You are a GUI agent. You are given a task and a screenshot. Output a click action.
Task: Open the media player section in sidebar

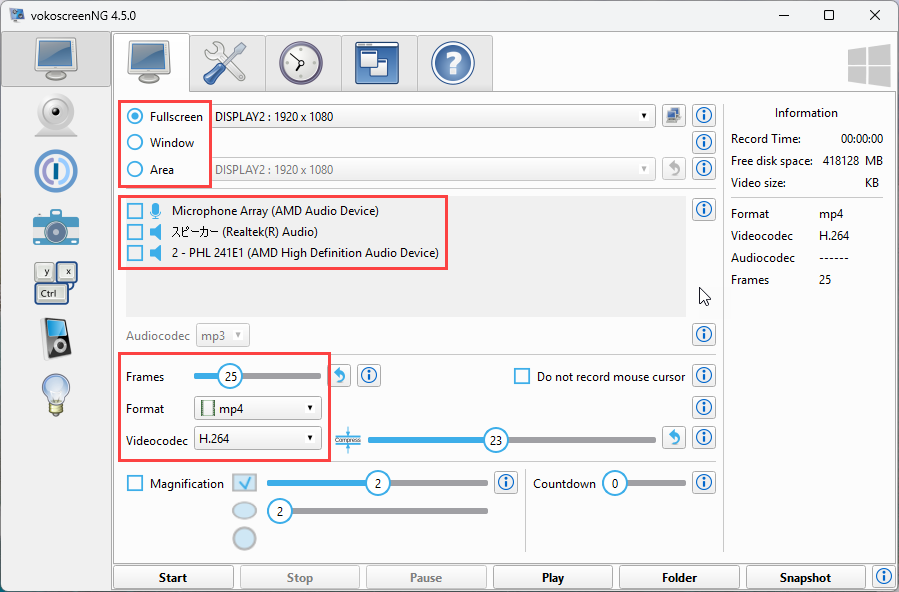tap(56, 338)
